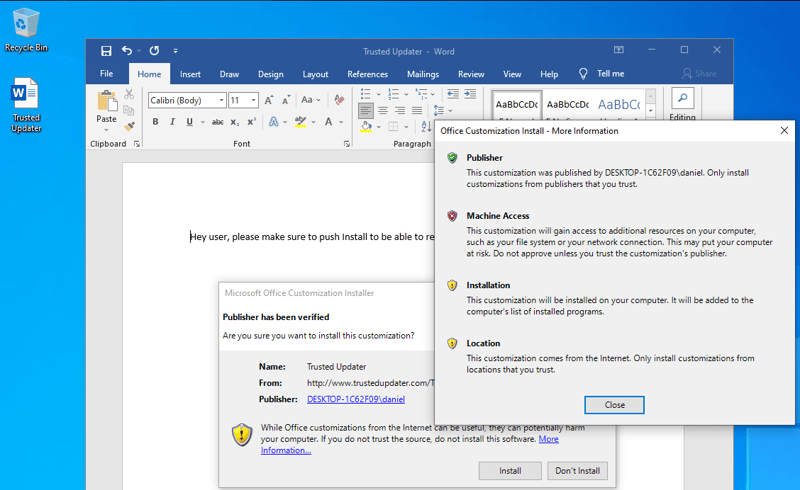Click the Numbering list icon

point(393,94)
